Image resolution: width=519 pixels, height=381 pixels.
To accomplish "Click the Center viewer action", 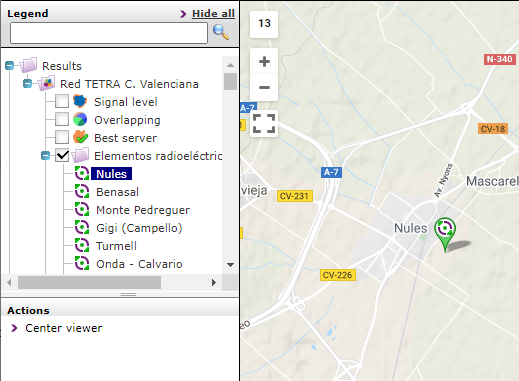I will [x=64, y=328].
